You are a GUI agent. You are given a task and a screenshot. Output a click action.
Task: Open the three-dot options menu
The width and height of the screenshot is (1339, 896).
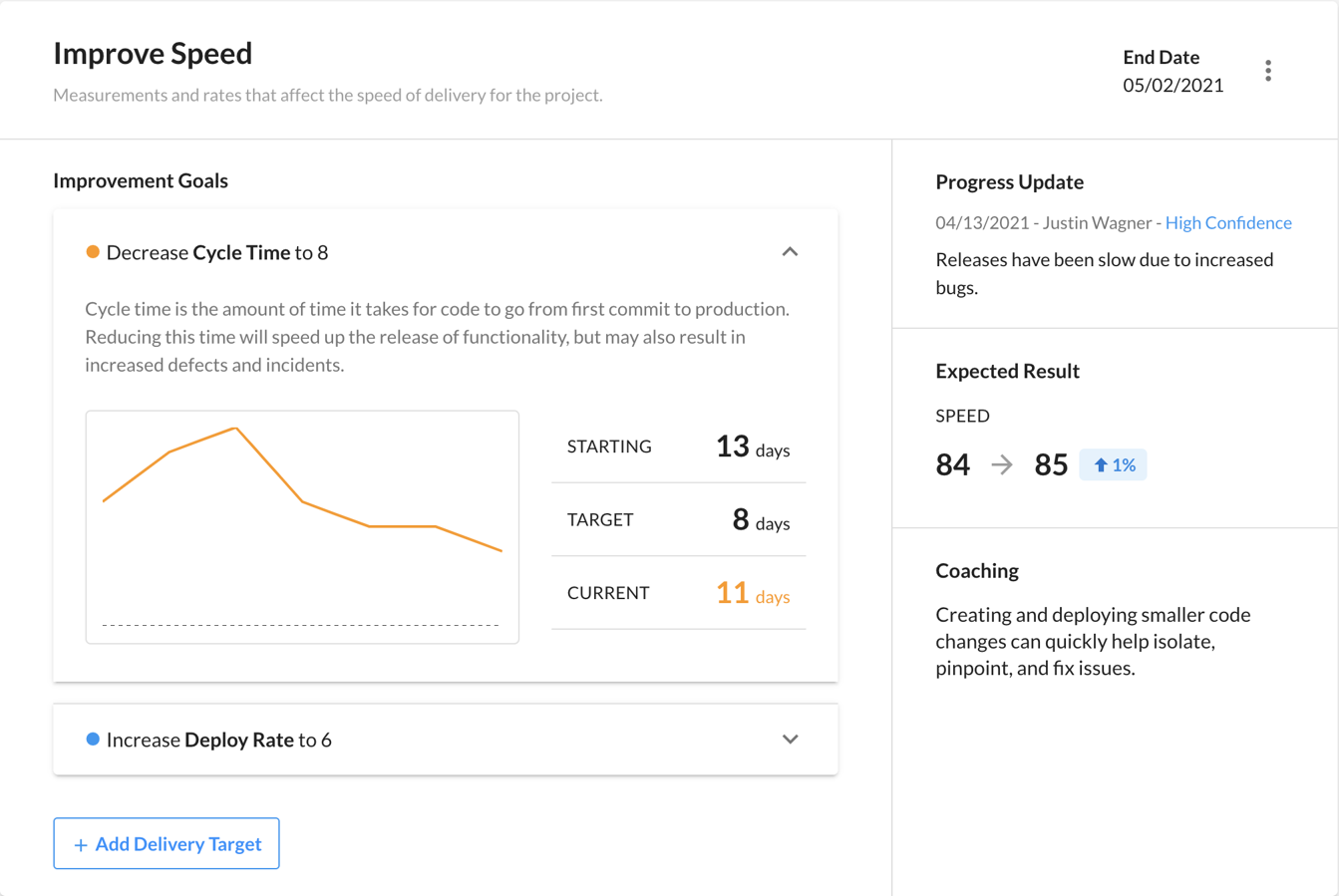(1267, 71)
